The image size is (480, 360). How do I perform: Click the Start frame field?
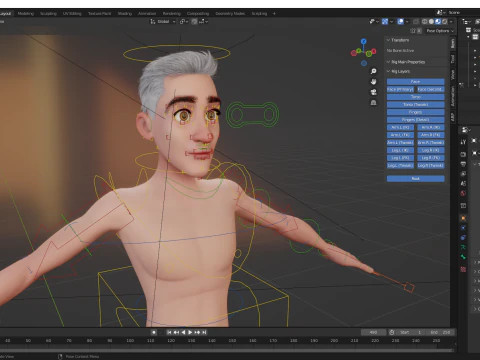[x=411, y=332]
